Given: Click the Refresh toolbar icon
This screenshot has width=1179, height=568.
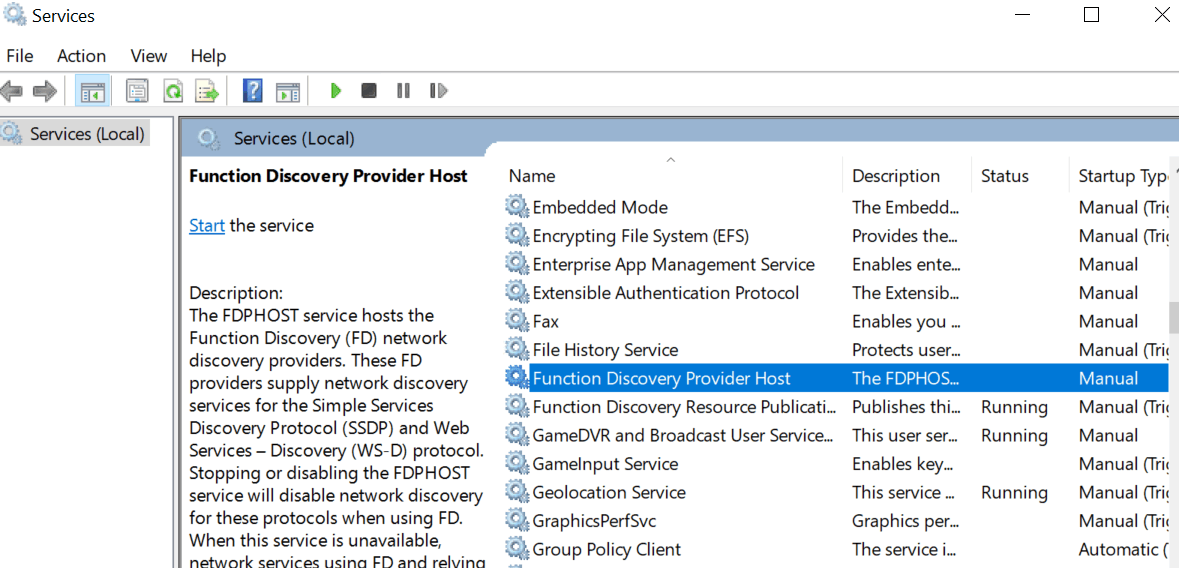Looking at the screenshot, I should point(173,92).
